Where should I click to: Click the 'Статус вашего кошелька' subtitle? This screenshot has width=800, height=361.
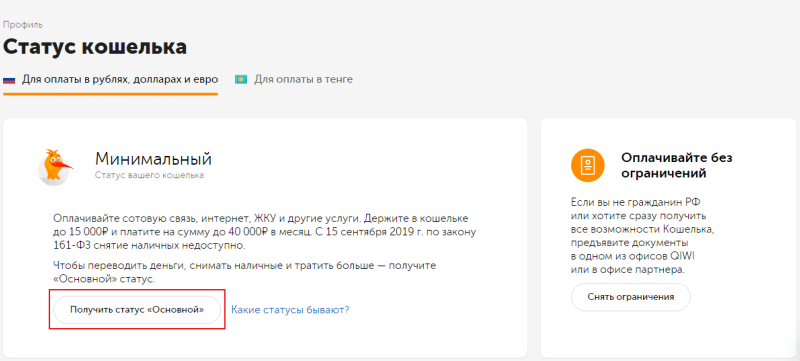(149, 175)
